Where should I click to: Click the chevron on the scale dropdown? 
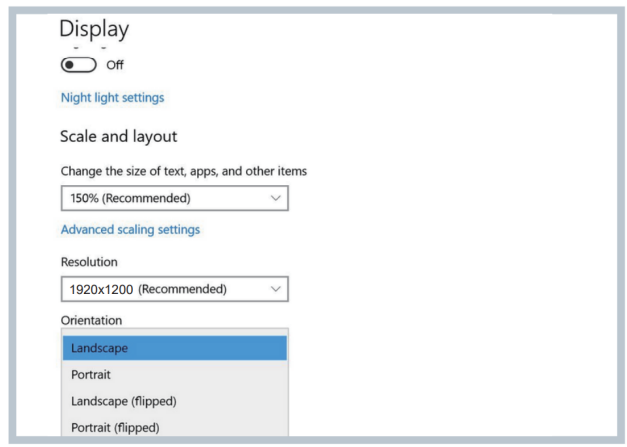click(276, 198)
